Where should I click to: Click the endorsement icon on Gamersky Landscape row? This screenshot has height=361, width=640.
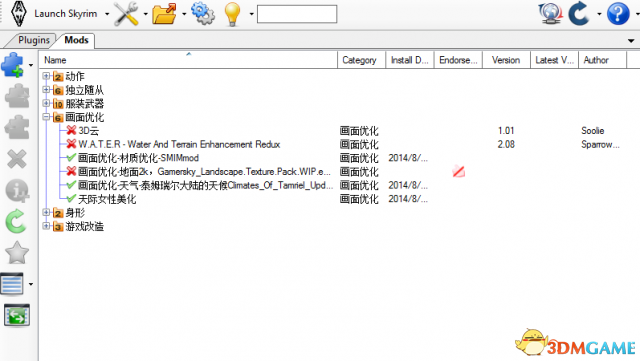(x=458, y=172)
